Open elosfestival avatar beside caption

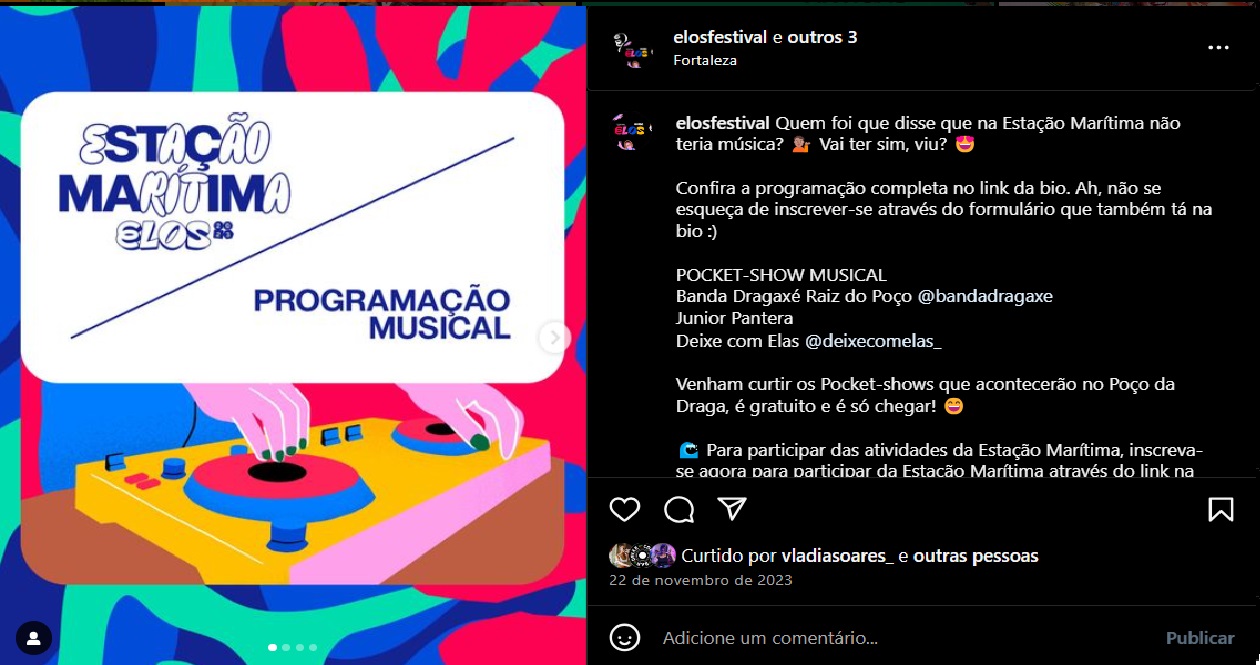point(631,132)
